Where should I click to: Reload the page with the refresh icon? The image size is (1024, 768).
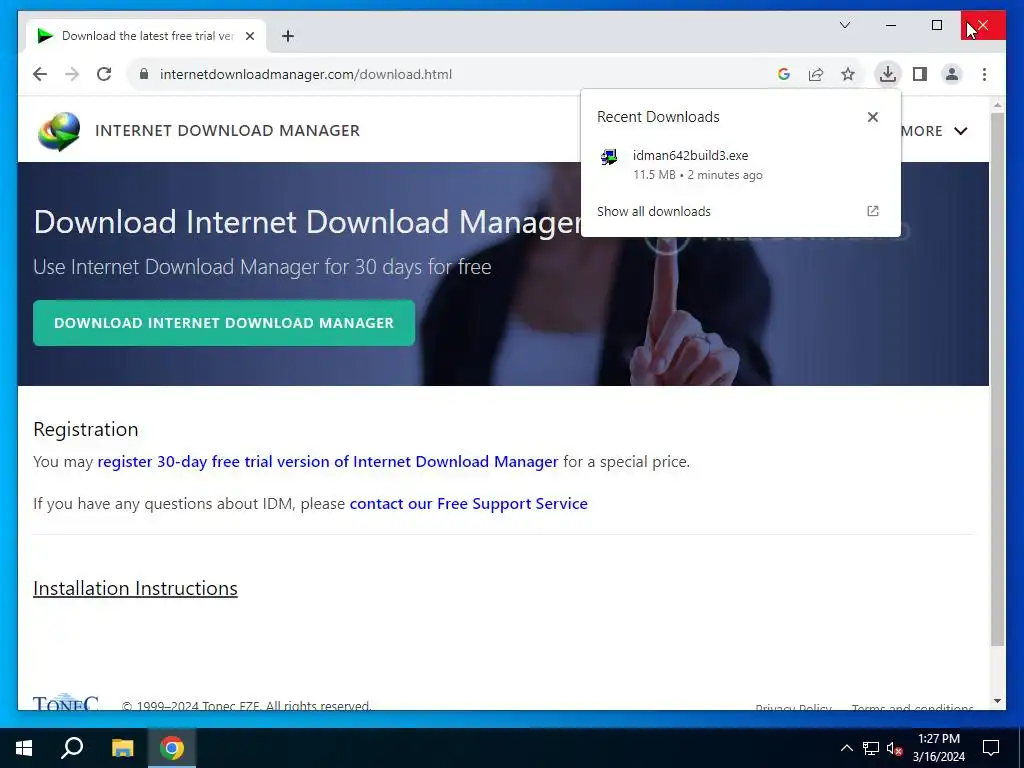point(104,74)
